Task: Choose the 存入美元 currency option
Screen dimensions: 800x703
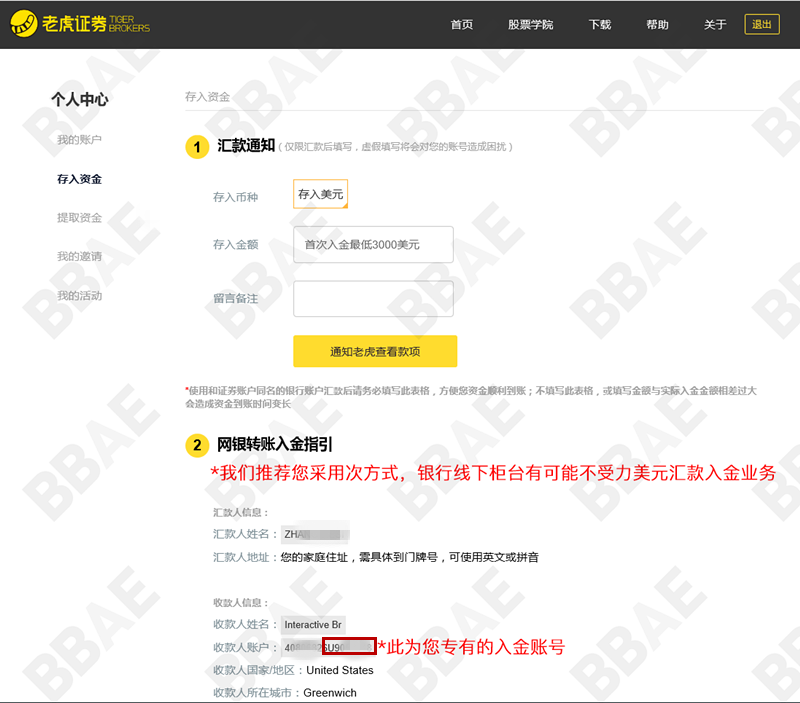Action: coord(320,194)
